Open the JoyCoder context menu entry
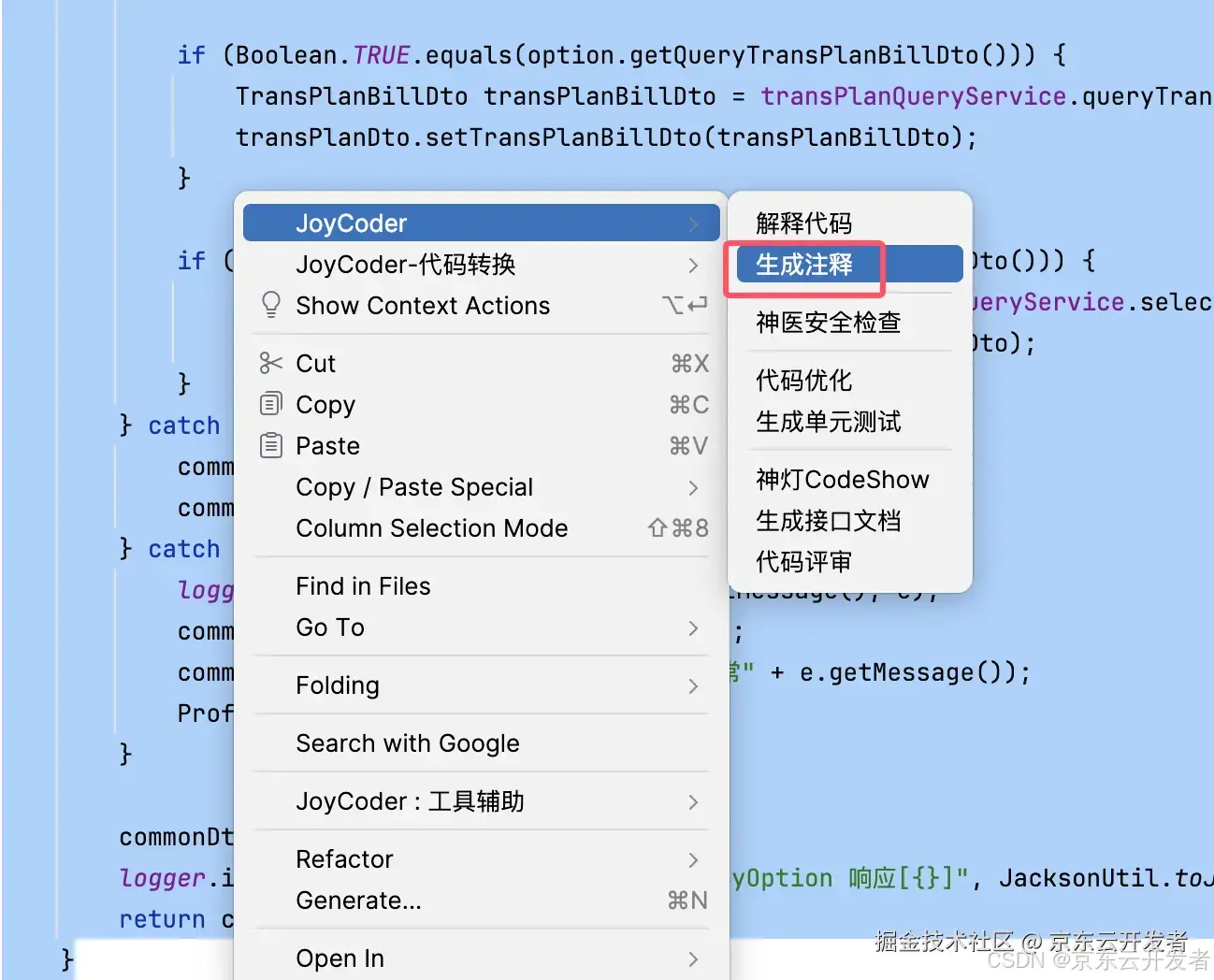 (x=481, y=223)
